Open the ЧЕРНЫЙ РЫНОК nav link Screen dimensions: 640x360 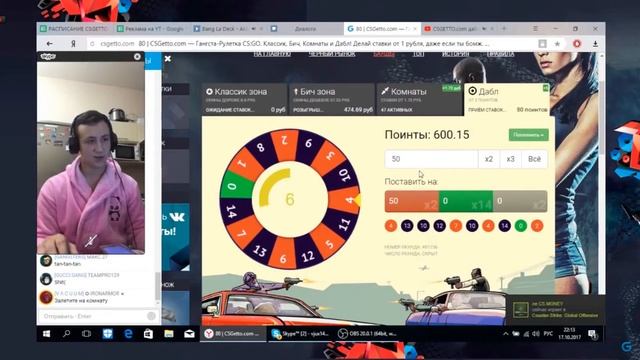pos(331,54)
